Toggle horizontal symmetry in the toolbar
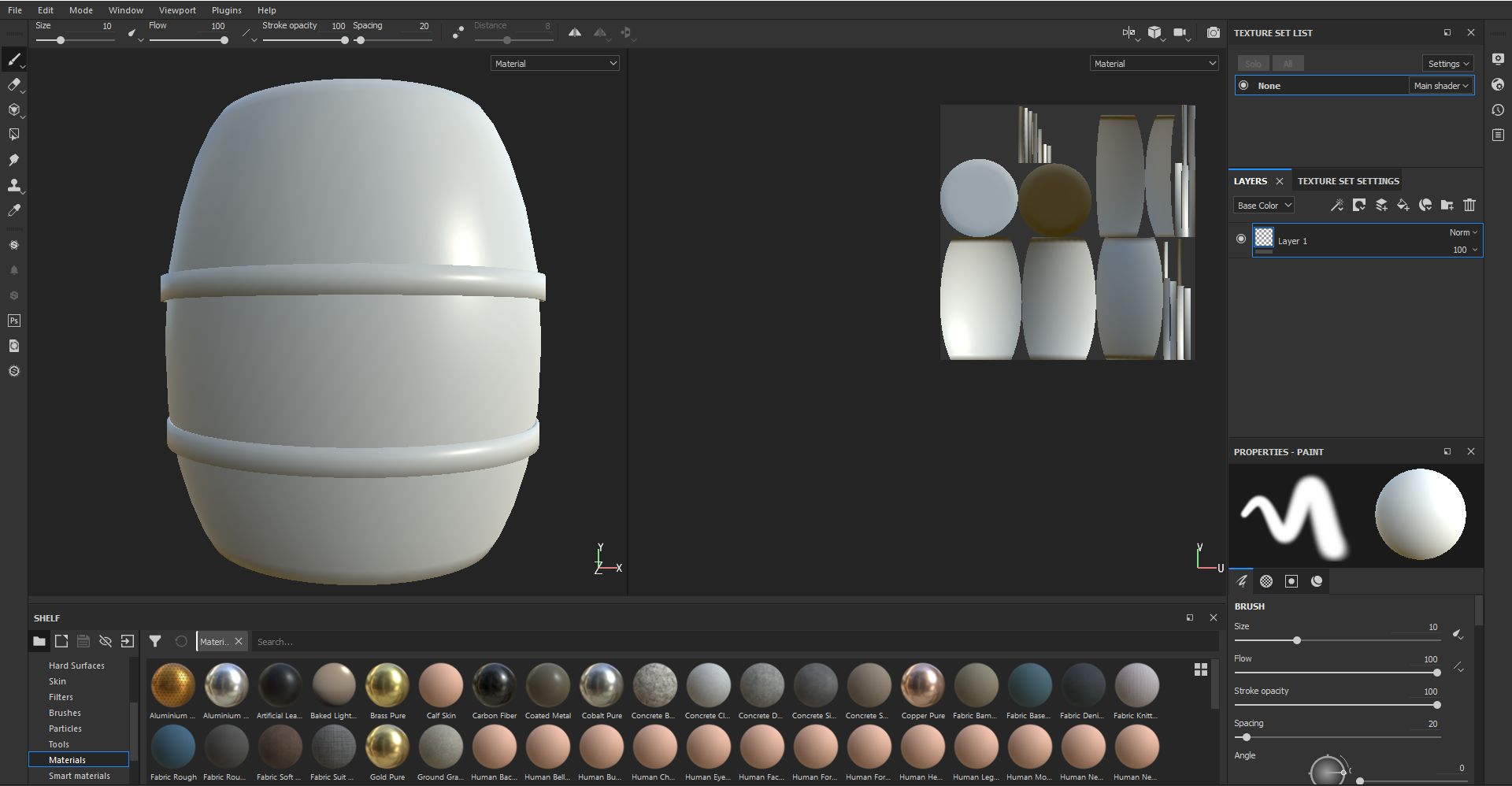The height and width of the screenshot is (786, 1512). click(x=575, y=32)
